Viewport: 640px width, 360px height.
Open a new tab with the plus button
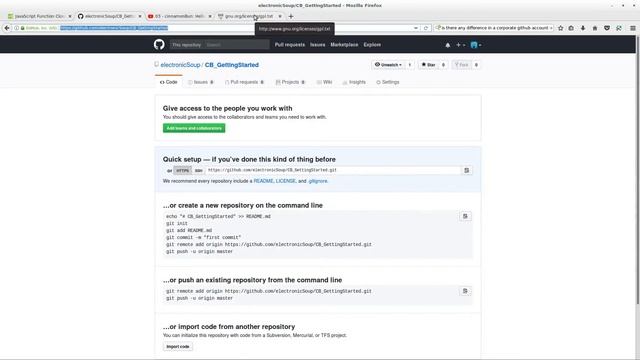tap(291, 16)
